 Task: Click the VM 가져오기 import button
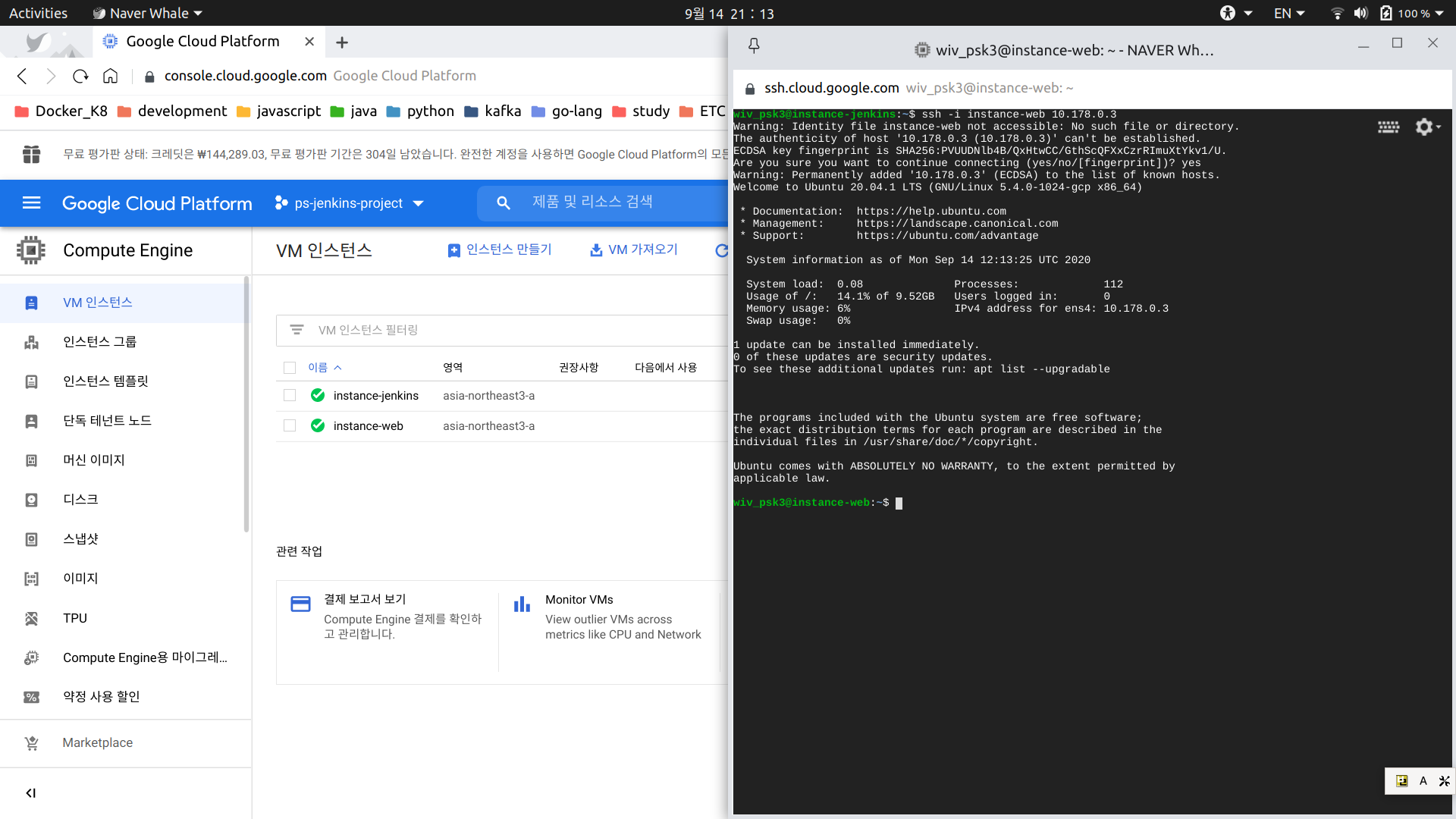[634, 249]
